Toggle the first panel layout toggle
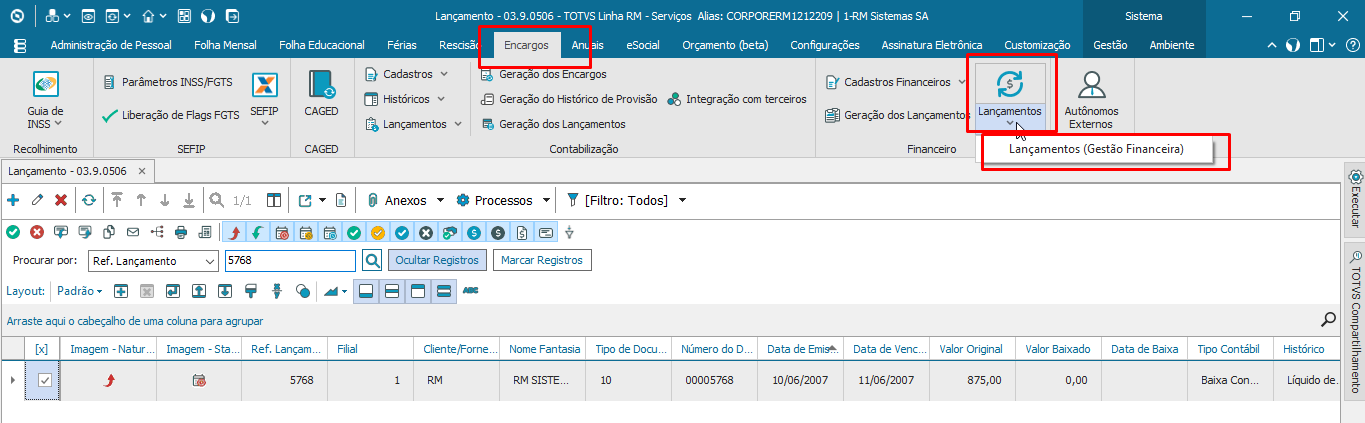This screenshot has width=1365, height=423. [366, 291]
